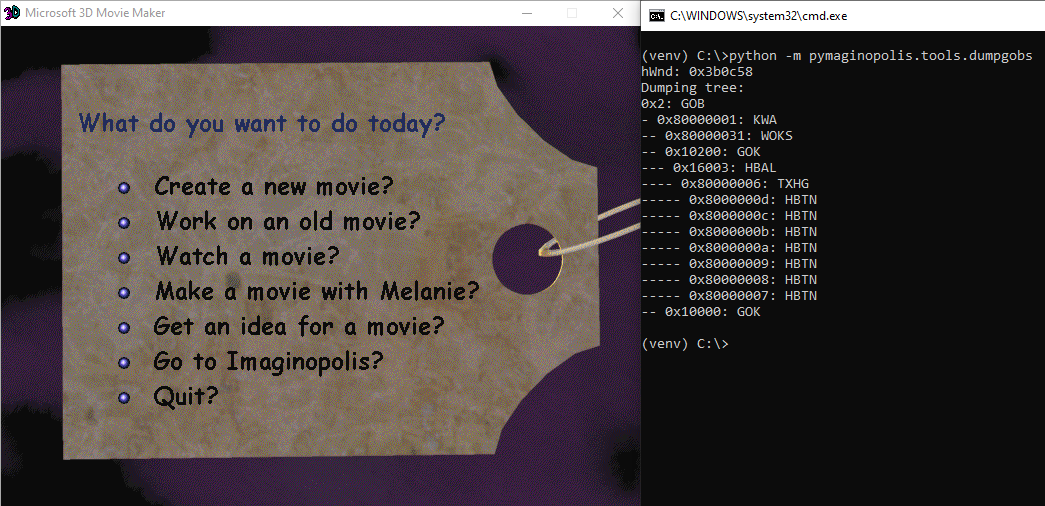Click the 3D Movie Maker title bar icon
Screen dimensions: 1045x506
click(x=11, y=13)
